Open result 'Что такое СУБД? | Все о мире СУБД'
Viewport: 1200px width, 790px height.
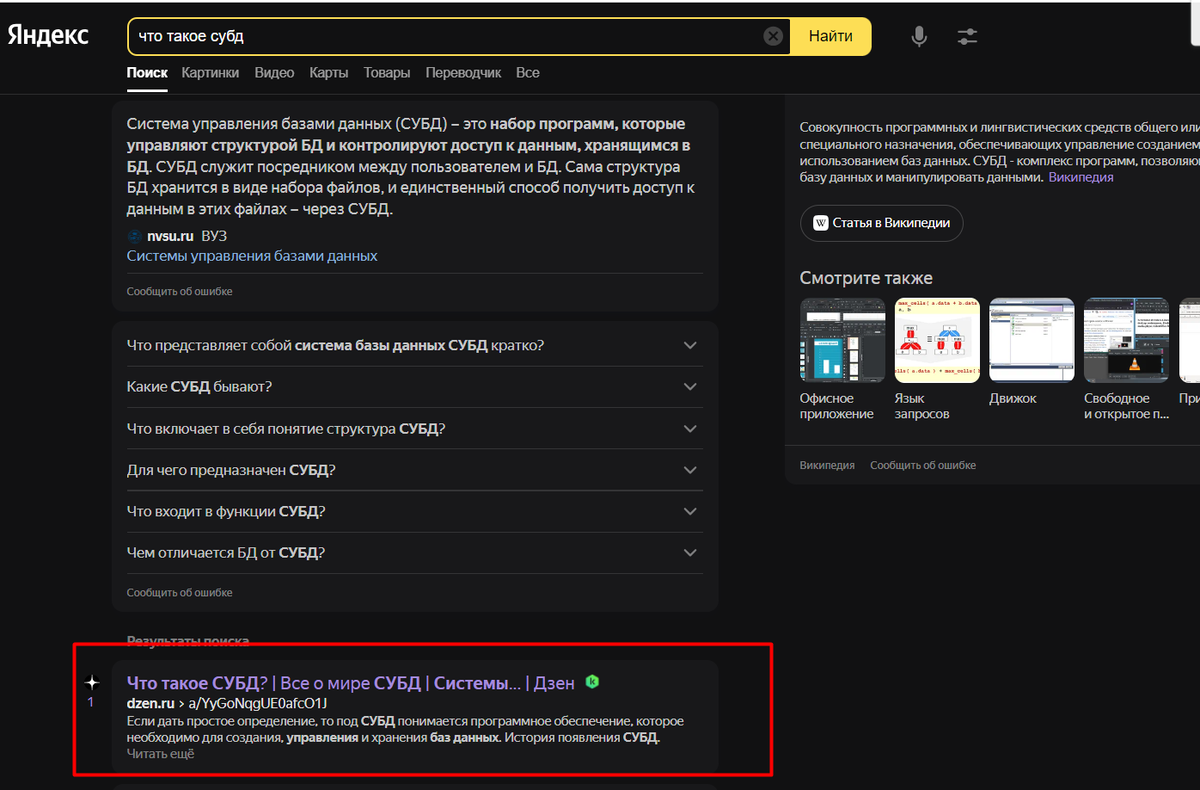(x=350, y=683)
